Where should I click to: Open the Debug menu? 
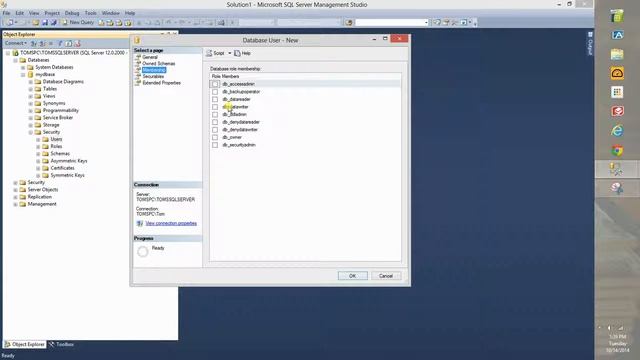click(x=72, y=13)
